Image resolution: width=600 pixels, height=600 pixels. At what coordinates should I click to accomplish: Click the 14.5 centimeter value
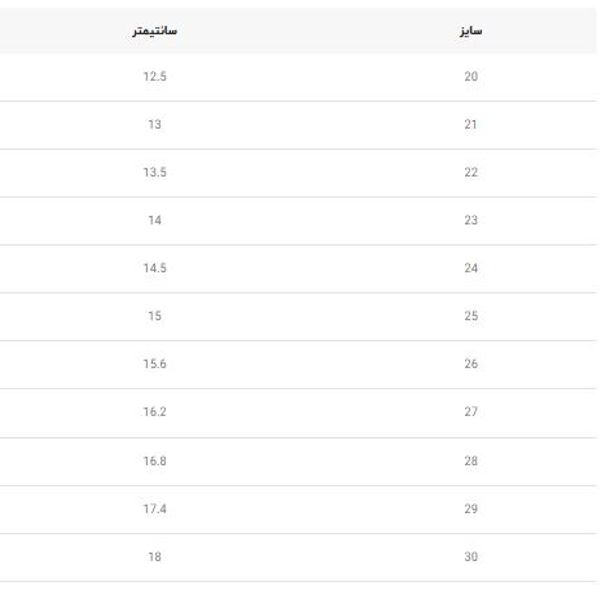click(x=154, y=269)
